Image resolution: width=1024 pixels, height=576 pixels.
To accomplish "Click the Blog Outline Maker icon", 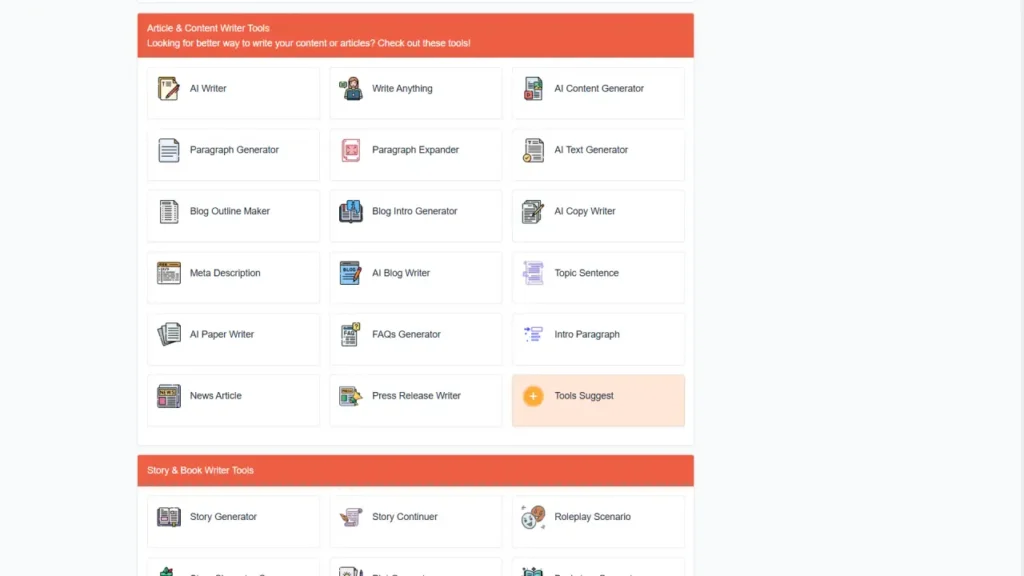I will (x=168, y=212).
